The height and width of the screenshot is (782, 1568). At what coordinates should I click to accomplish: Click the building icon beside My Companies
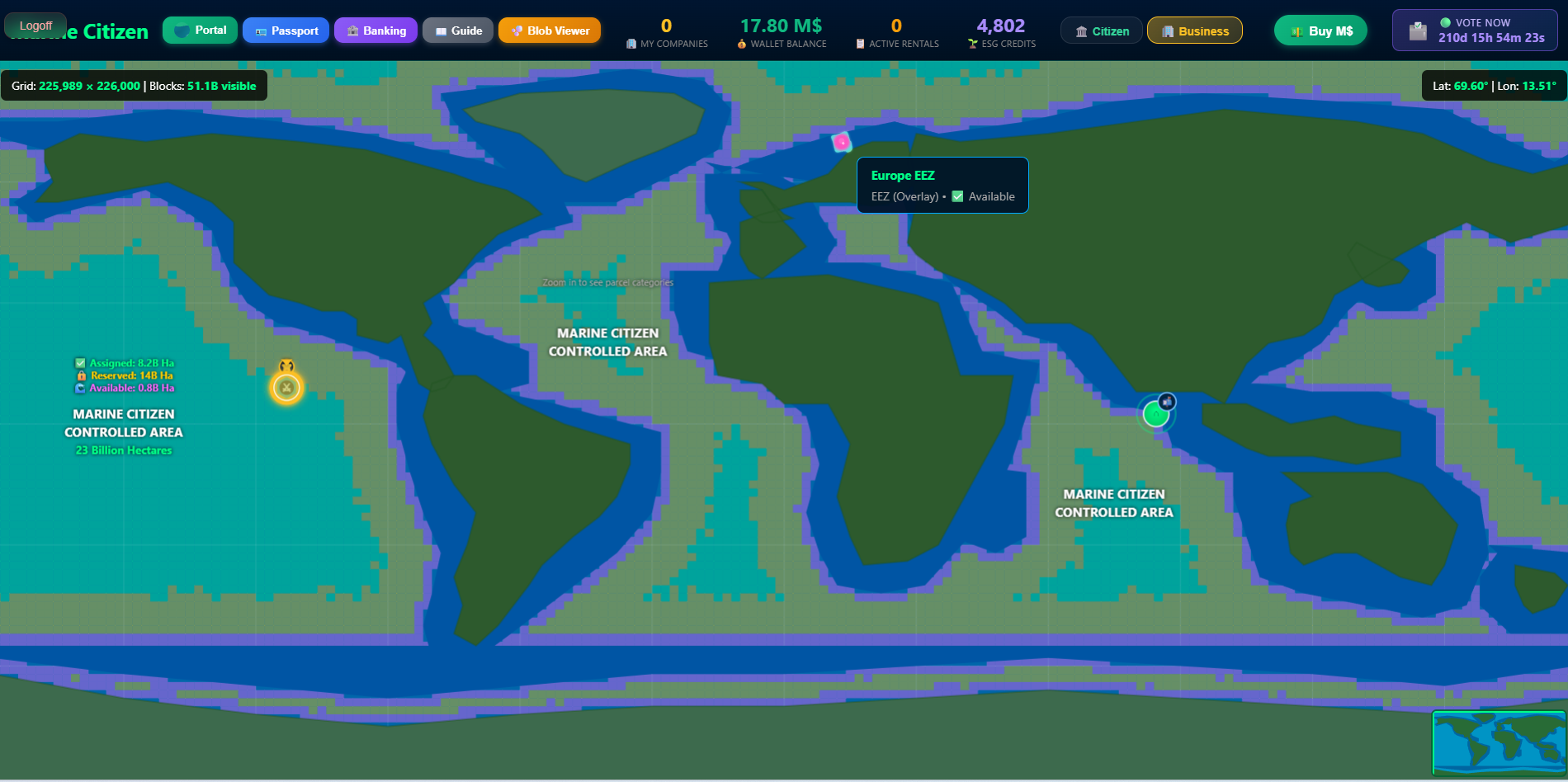click(x=631, y=44)
